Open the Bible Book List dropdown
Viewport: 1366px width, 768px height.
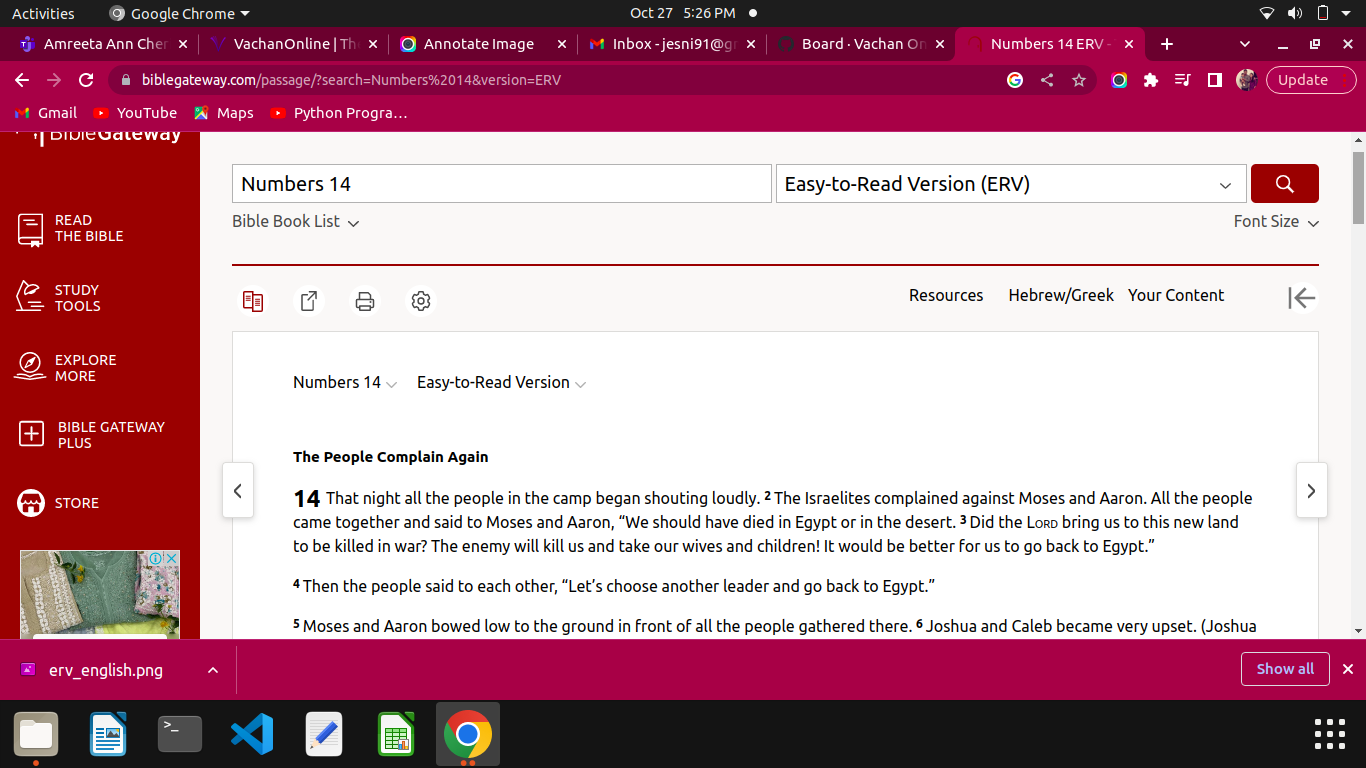(295, 221)
